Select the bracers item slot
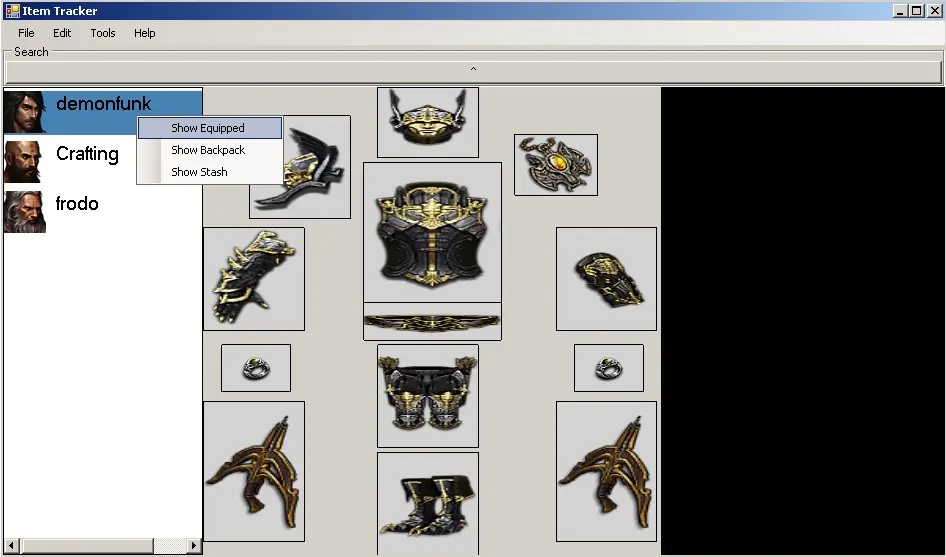This screenshot has width=946, height=557. click(x=606, y=279)
